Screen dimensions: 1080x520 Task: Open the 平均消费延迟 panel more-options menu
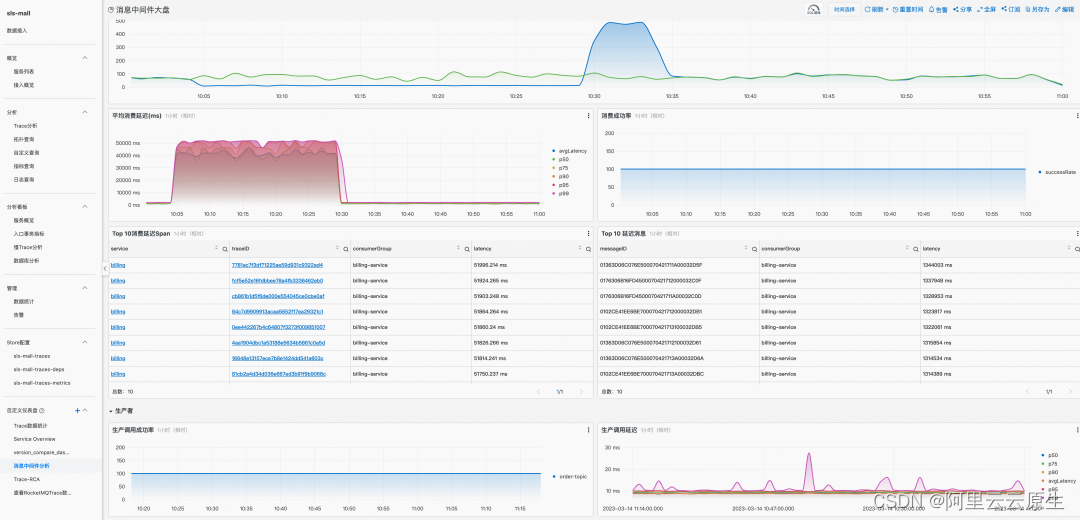click(588, 116)
